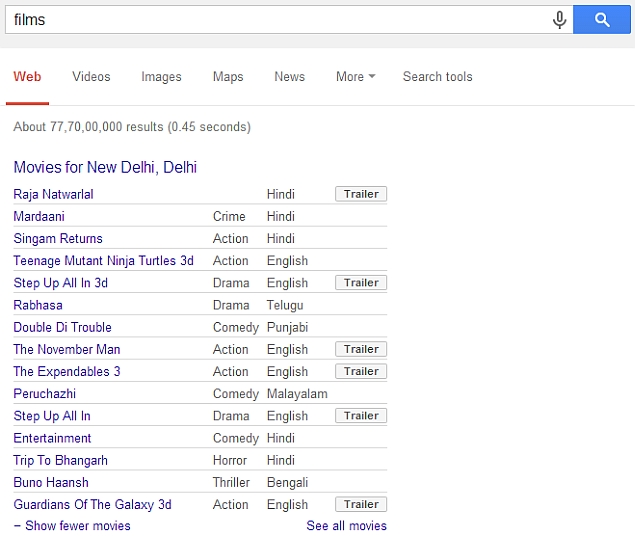635x536 pixels.
Task: Open the News tab
Action: click(x=290, y=77)
